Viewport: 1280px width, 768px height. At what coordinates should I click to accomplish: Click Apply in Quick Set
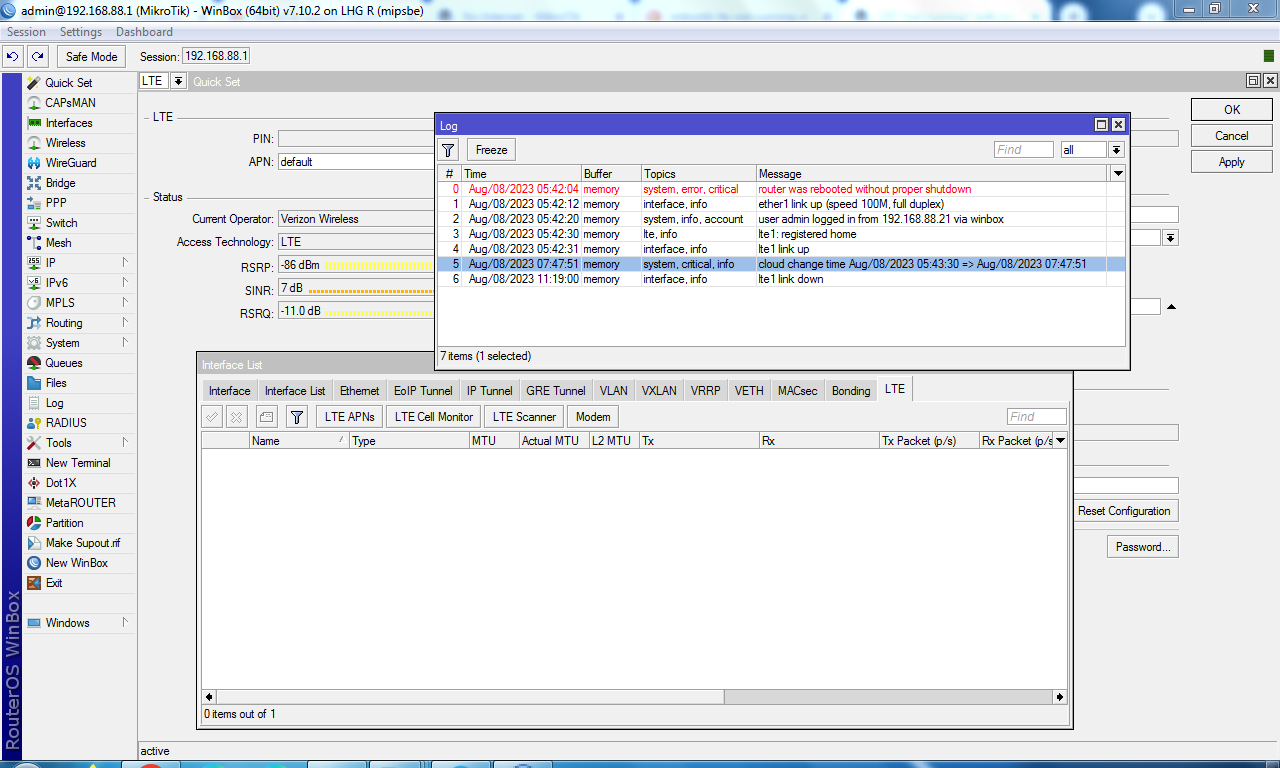coord(1232,162)
